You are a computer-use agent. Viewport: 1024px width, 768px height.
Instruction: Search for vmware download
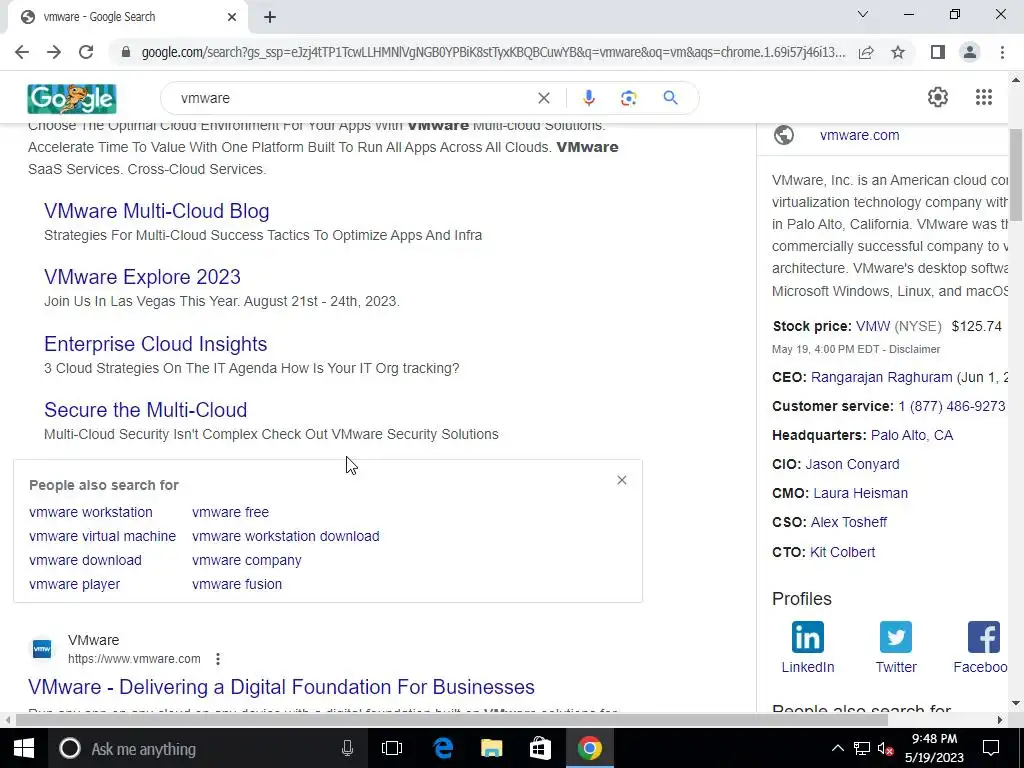click(x=86, y=560)
